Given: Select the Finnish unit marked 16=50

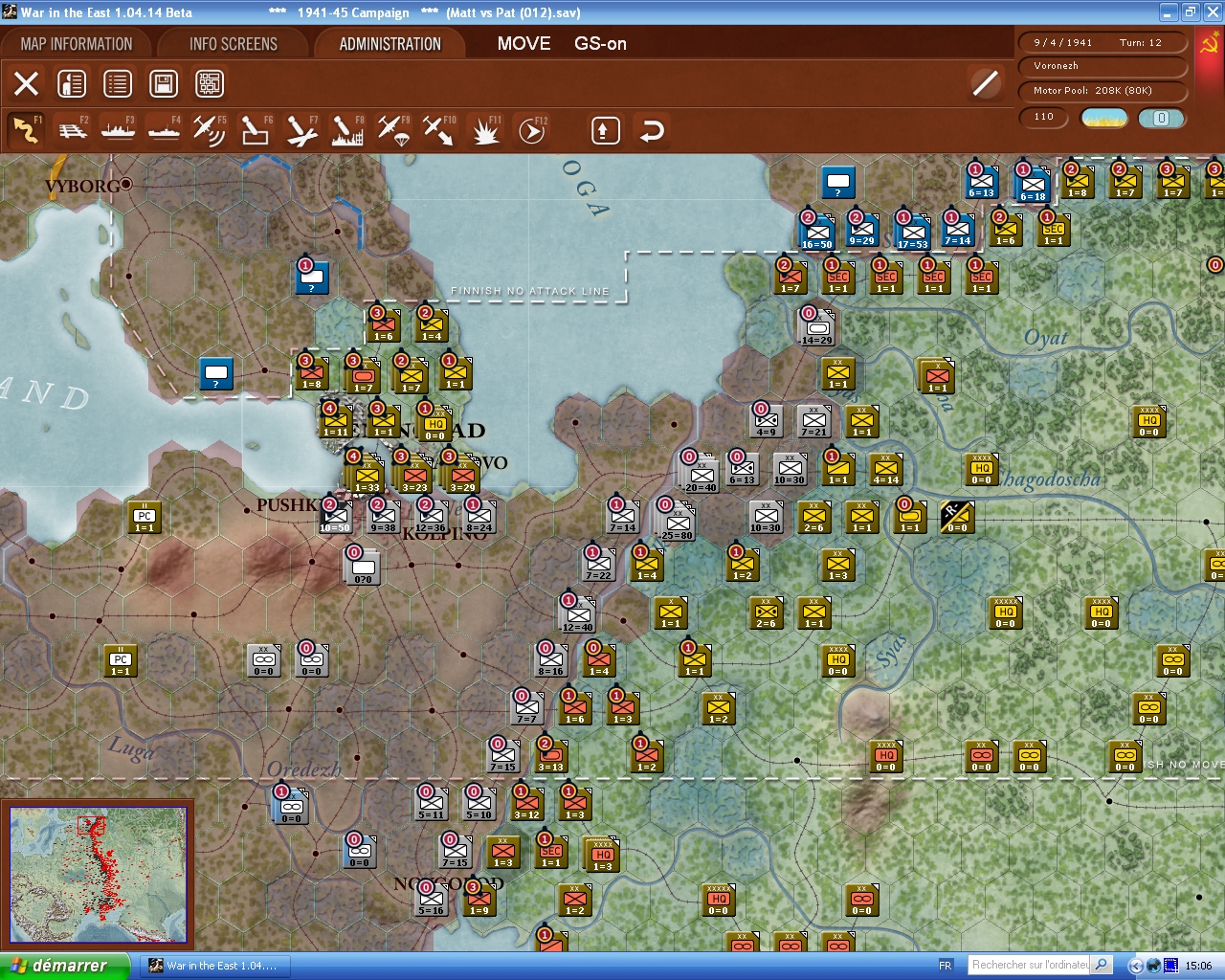Looking at the screenshot, I should point(816,231).
